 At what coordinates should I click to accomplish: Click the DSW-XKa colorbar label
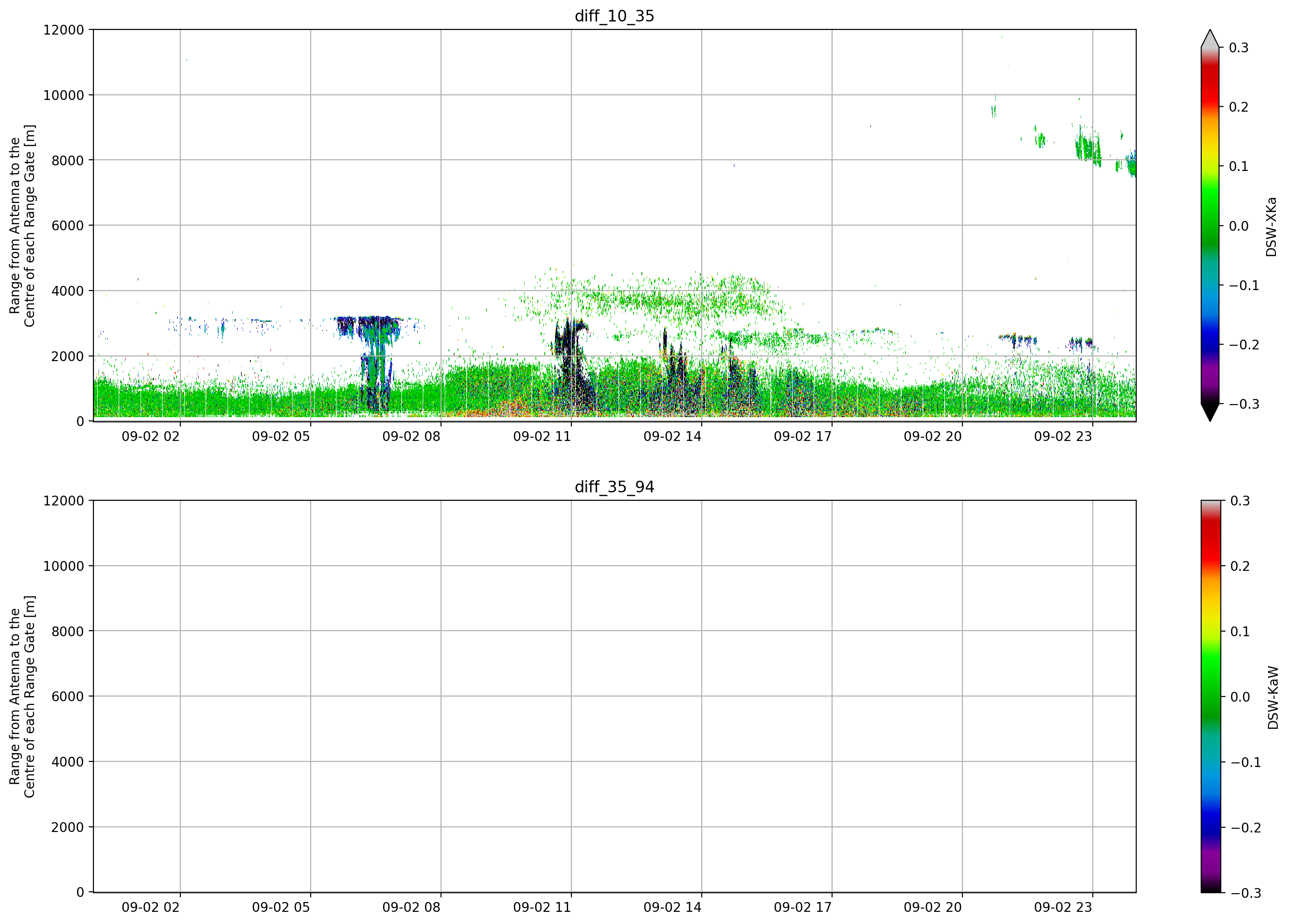click(1271, 227)
